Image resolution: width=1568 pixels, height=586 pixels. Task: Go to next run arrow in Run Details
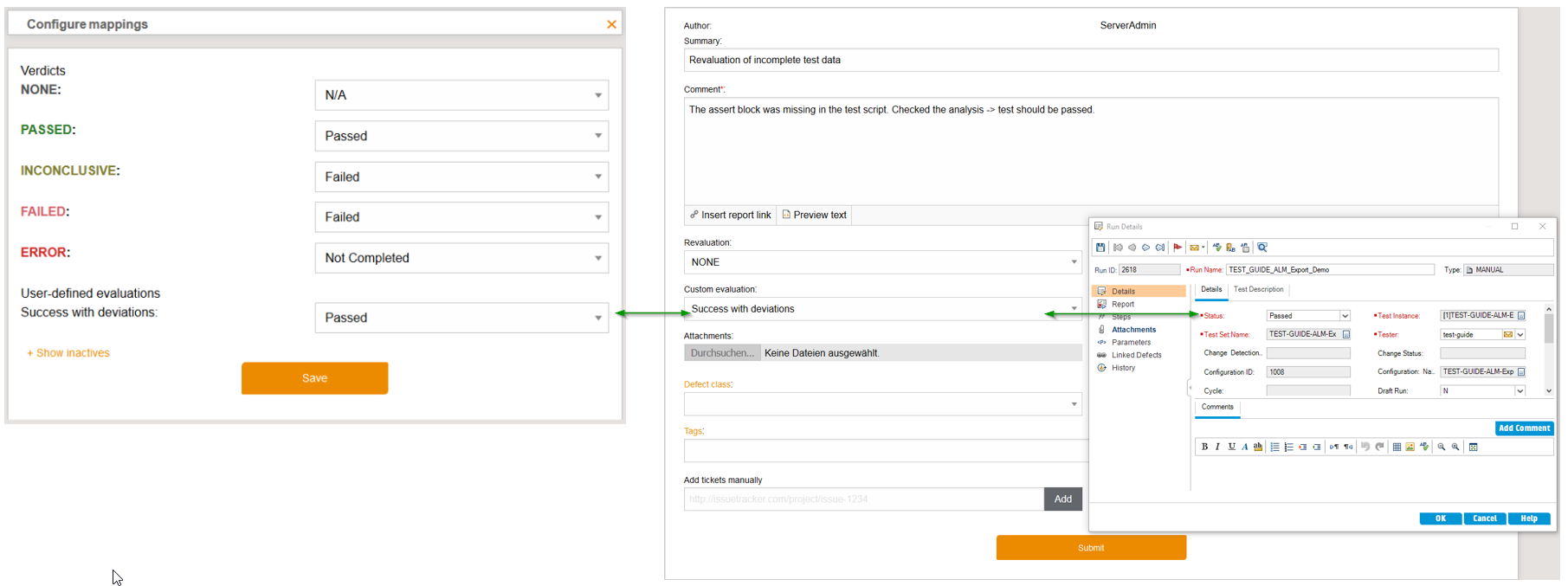click(x=1145, y=248)
